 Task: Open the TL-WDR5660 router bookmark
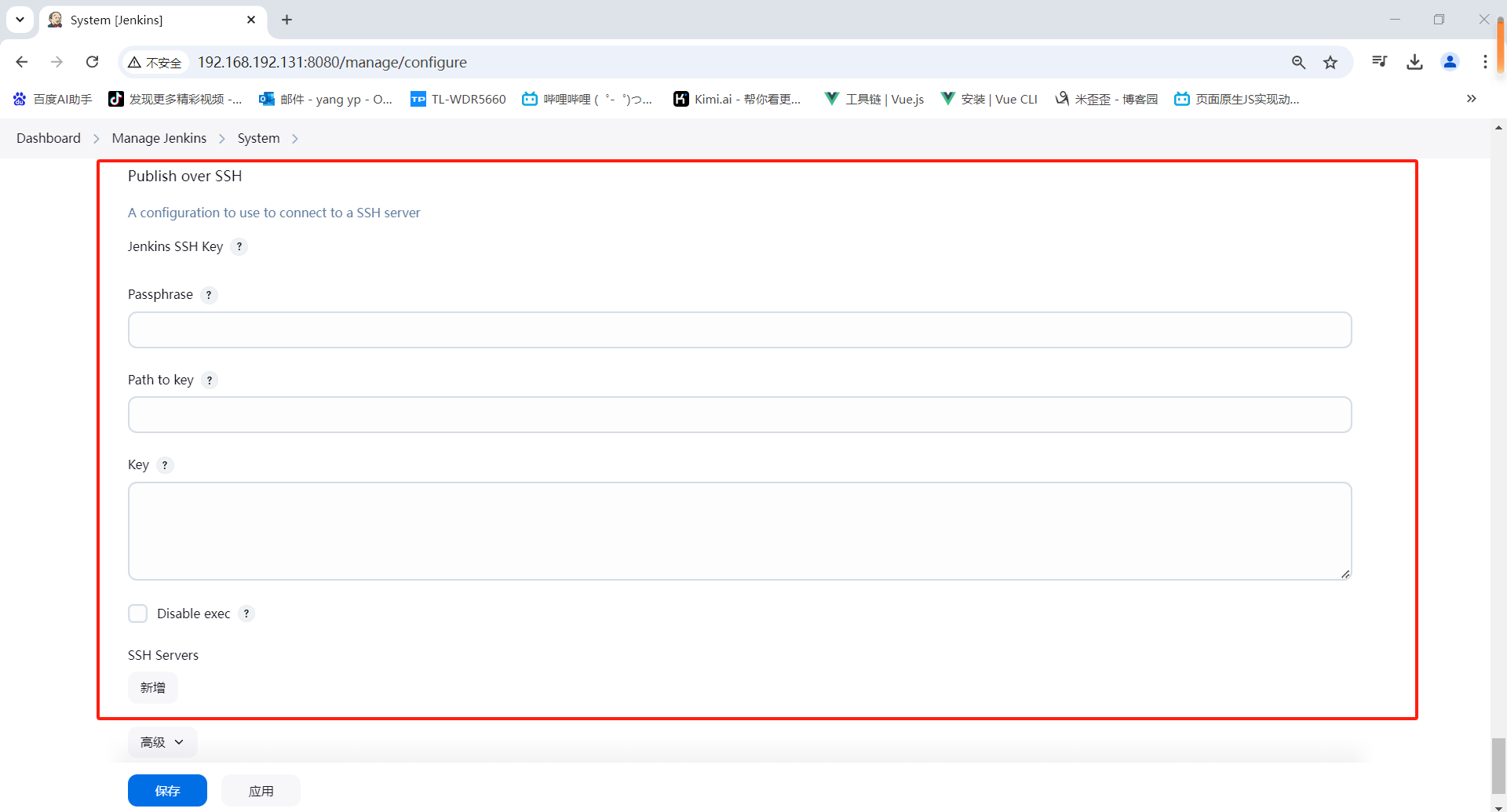click(x=458, y=99)
